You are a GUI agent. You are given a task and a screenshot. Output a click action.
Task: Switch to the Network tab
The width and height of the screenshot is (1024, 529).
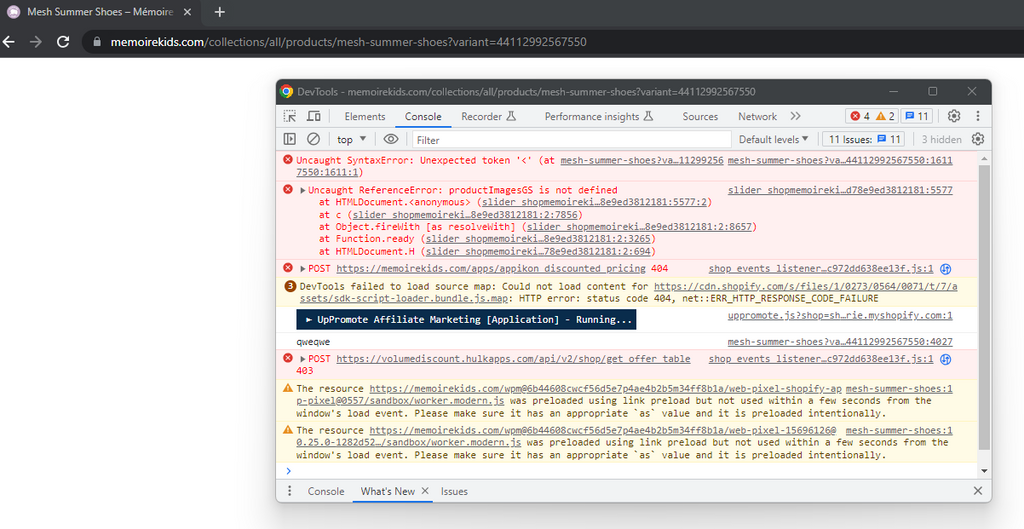coord(757,117)
